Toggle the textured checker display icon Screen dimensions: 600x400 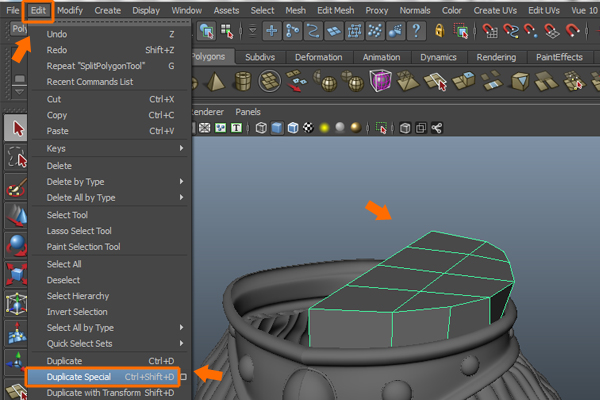pyautogui.click(x=308, y=128)
